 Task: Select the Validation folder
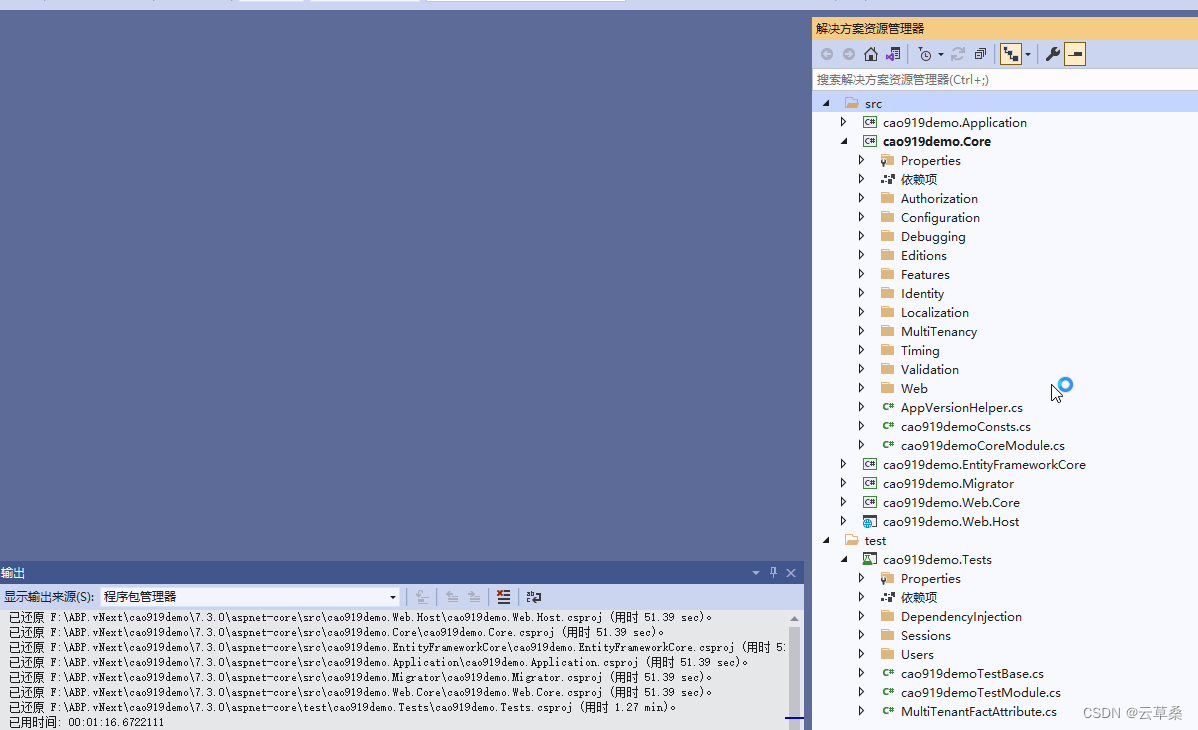pos(930,369)
